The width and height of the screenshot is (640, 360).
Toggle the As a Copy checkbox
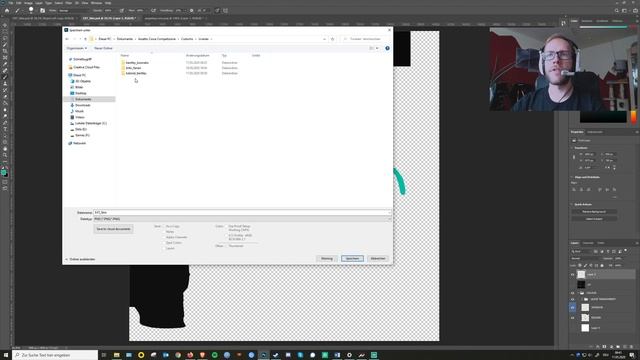tap(164, 226)
